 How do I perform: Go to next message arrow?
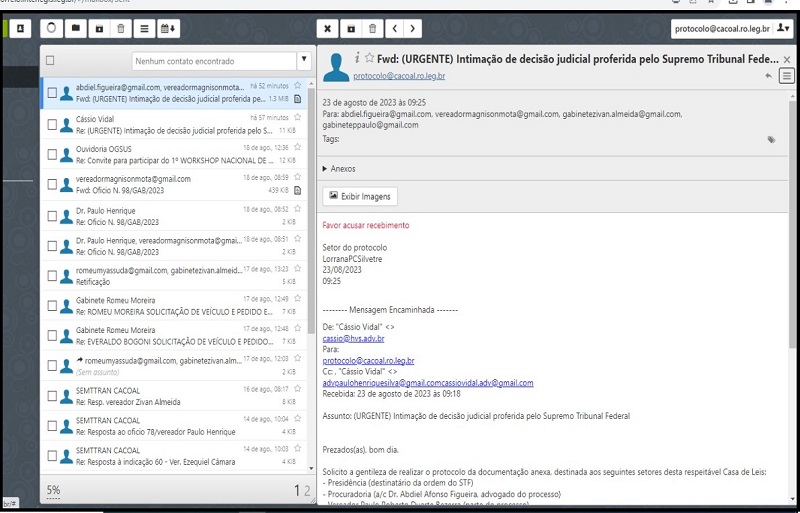pos(413,29)
